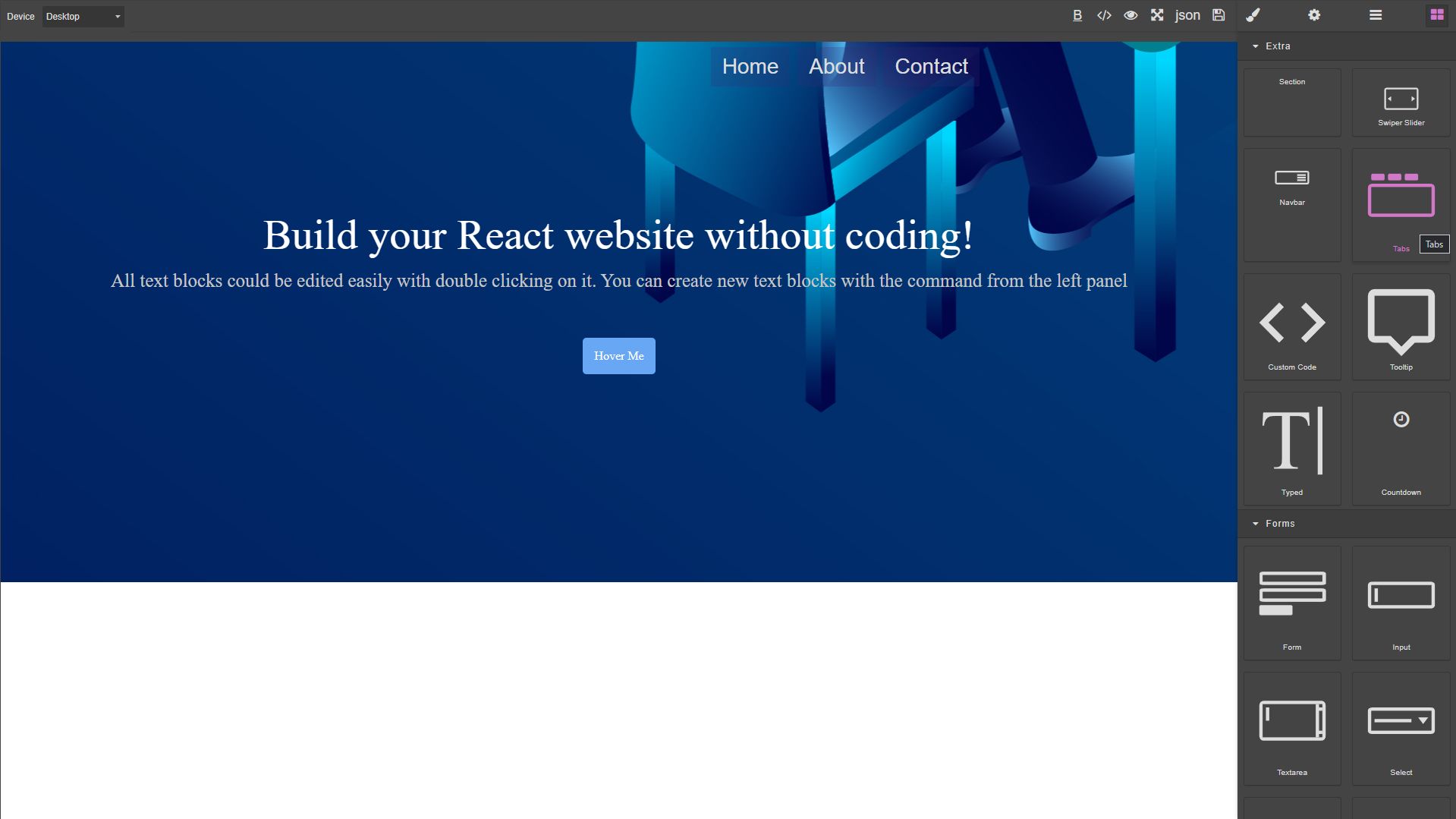Select the Navbar block

point(1292,205)
